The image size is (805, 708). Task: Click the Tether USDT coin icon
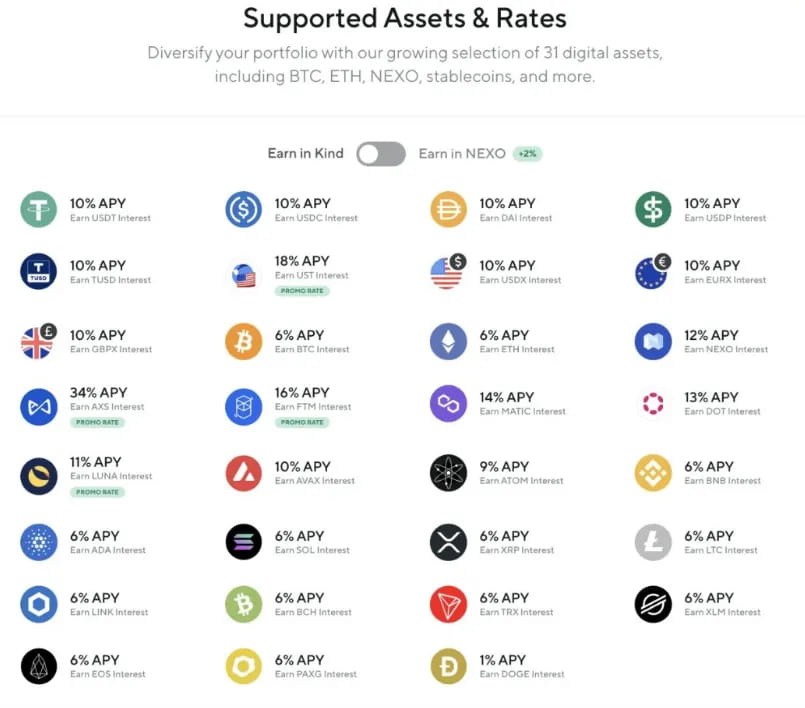(39, 209)
